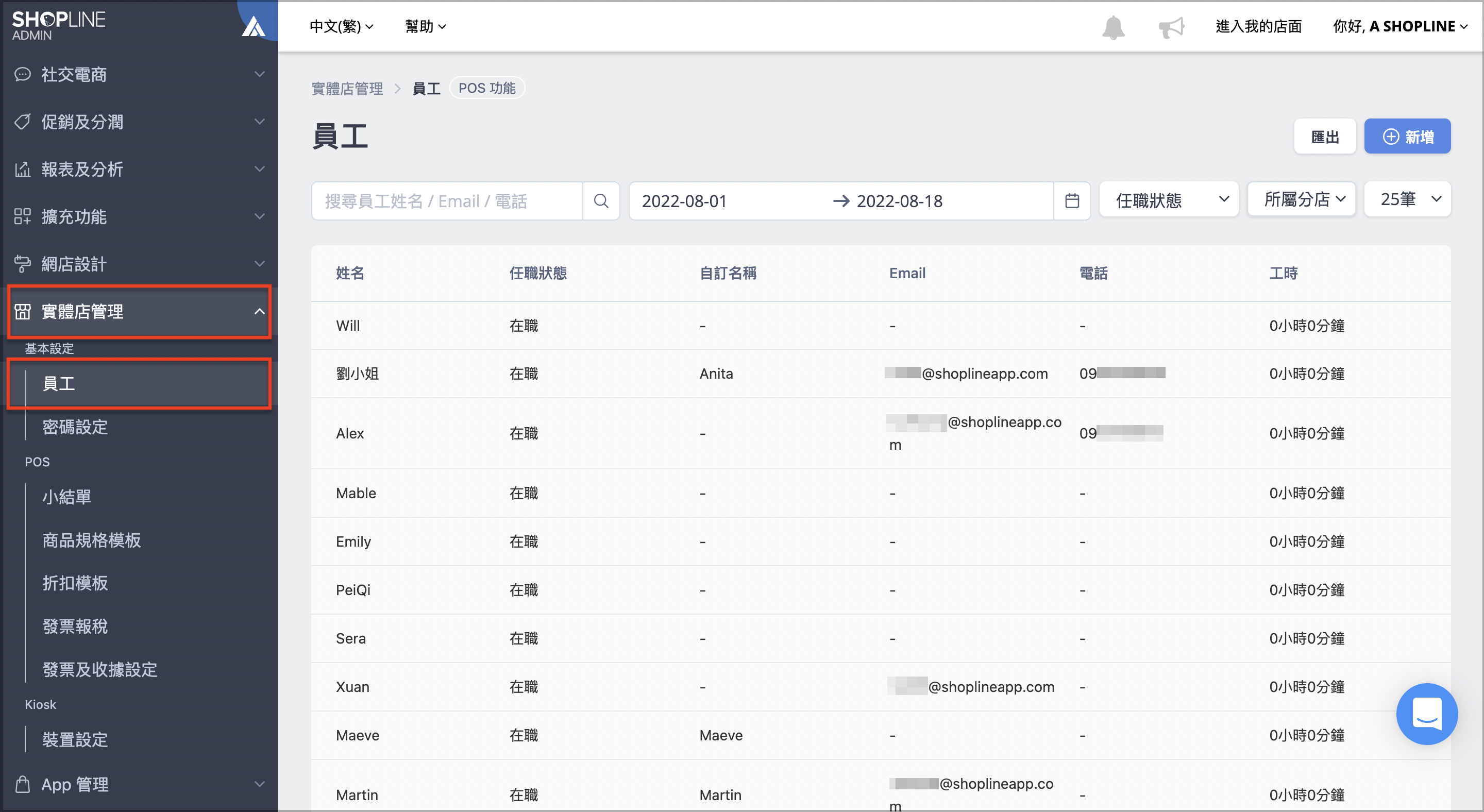Open the live chat bubble

click(x=1426, y=714)
